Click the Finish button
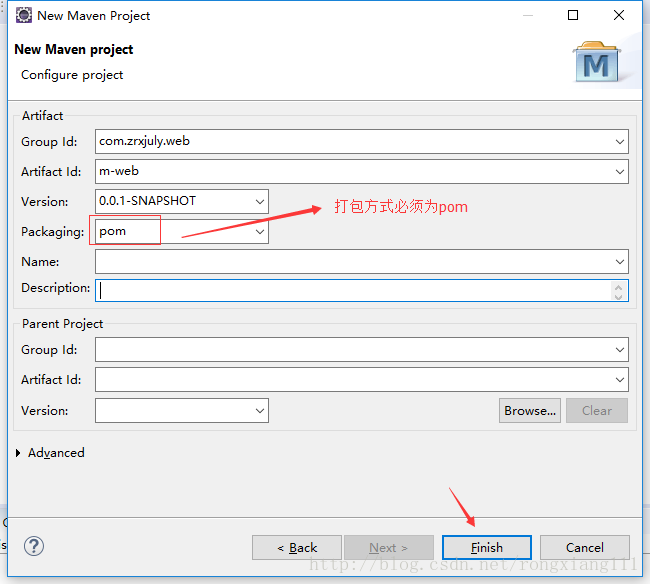 point(487,548)
